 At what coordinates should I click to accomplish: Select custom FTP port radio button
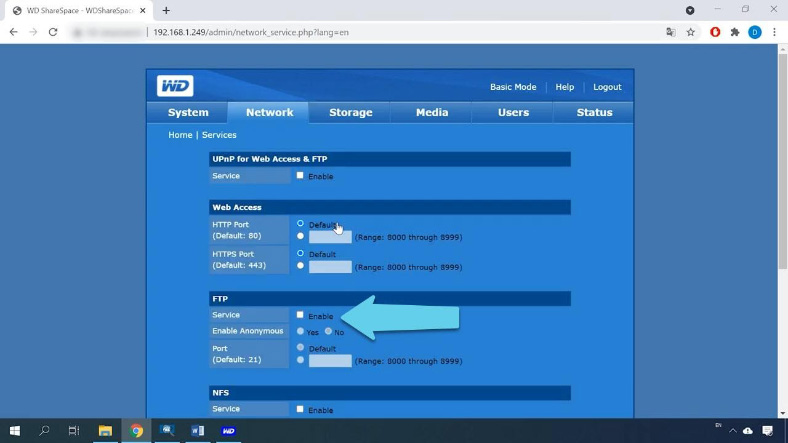[x=300, y=360]
